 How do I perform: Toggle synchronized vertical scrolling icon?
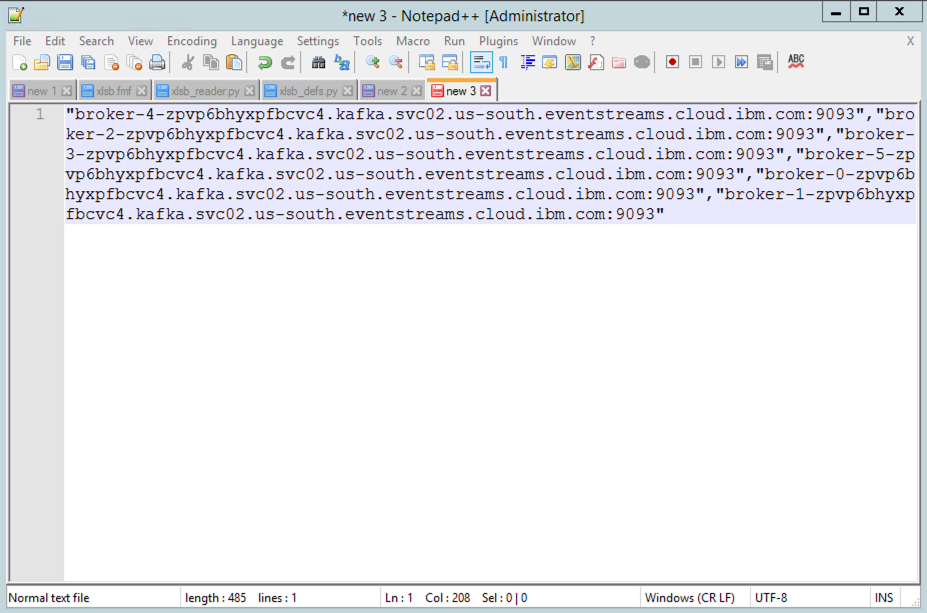(426, 62)
